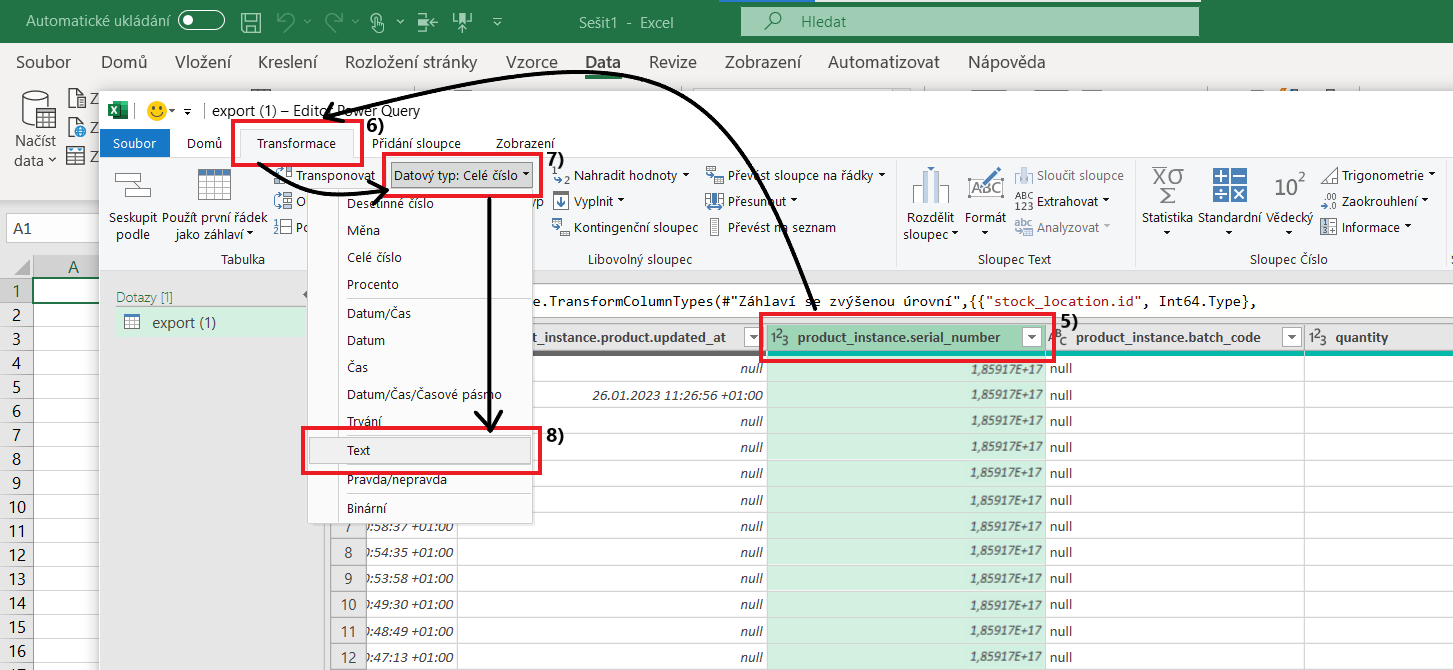1453x670 pixels.
Task: Select Text from data type menu
Action: point(359,451)
